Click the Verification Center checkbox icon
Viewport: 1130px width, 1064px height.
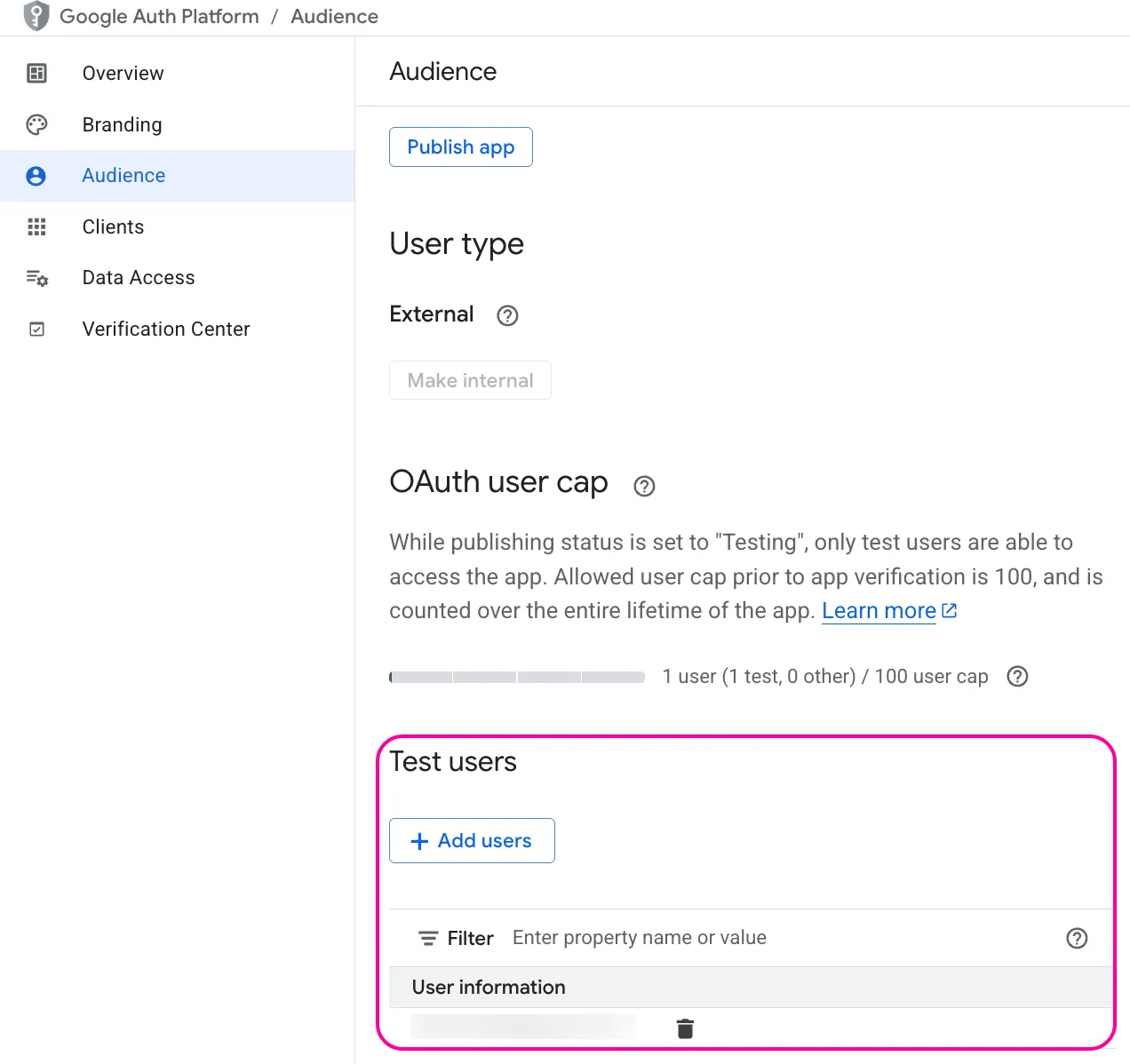click(36, 330)
